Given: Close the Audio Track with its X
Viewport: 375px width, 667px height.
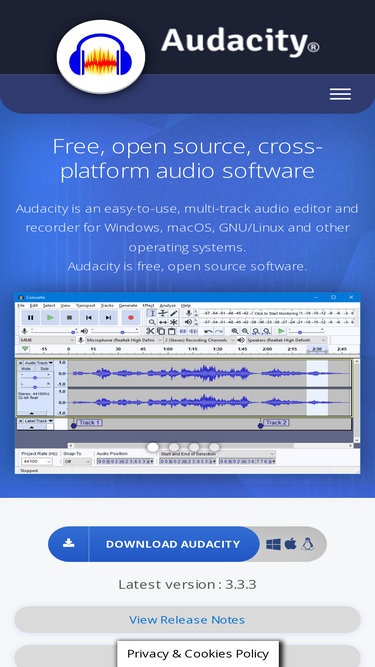Looking at the screenshot, I should pos(20,363).
